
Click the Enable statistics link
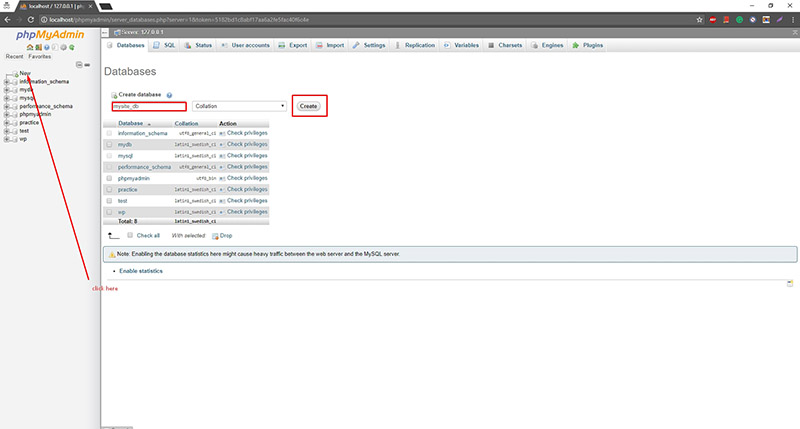[x=141, y=271]
